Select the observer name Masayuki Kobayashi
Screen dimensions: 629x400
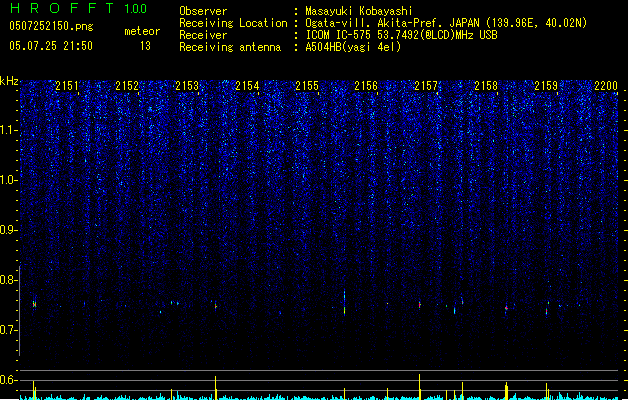pyautogui.click(x=359, y=11)
